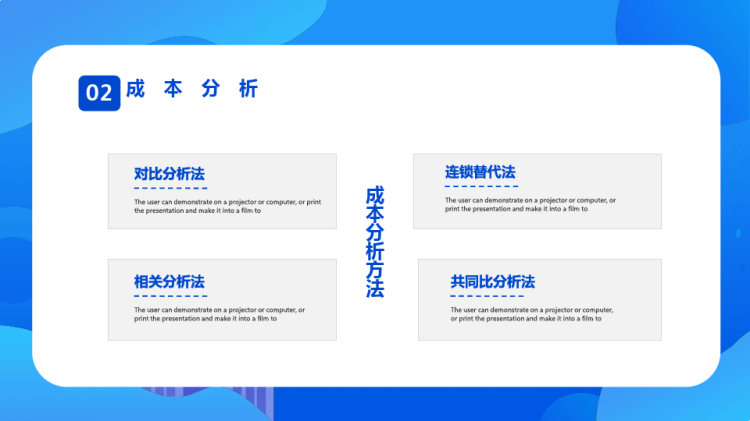Click the 02 section number badge
The width and height of the screenshot is (750, 421).
tap(99, 93)
